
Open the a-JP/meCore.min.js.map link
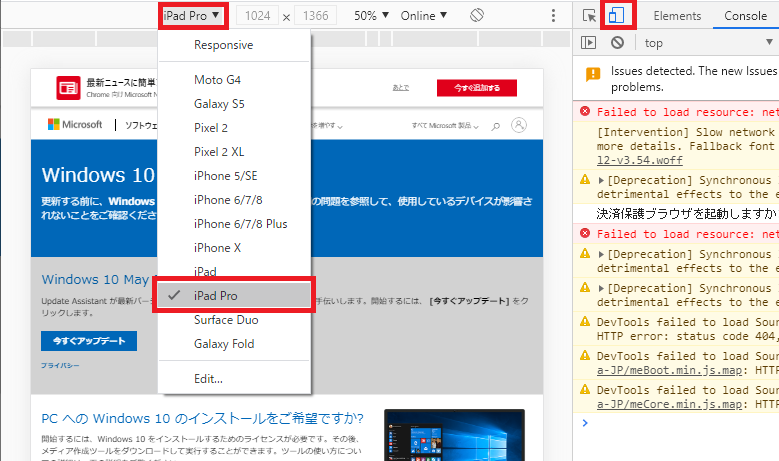tap(669, 404)
